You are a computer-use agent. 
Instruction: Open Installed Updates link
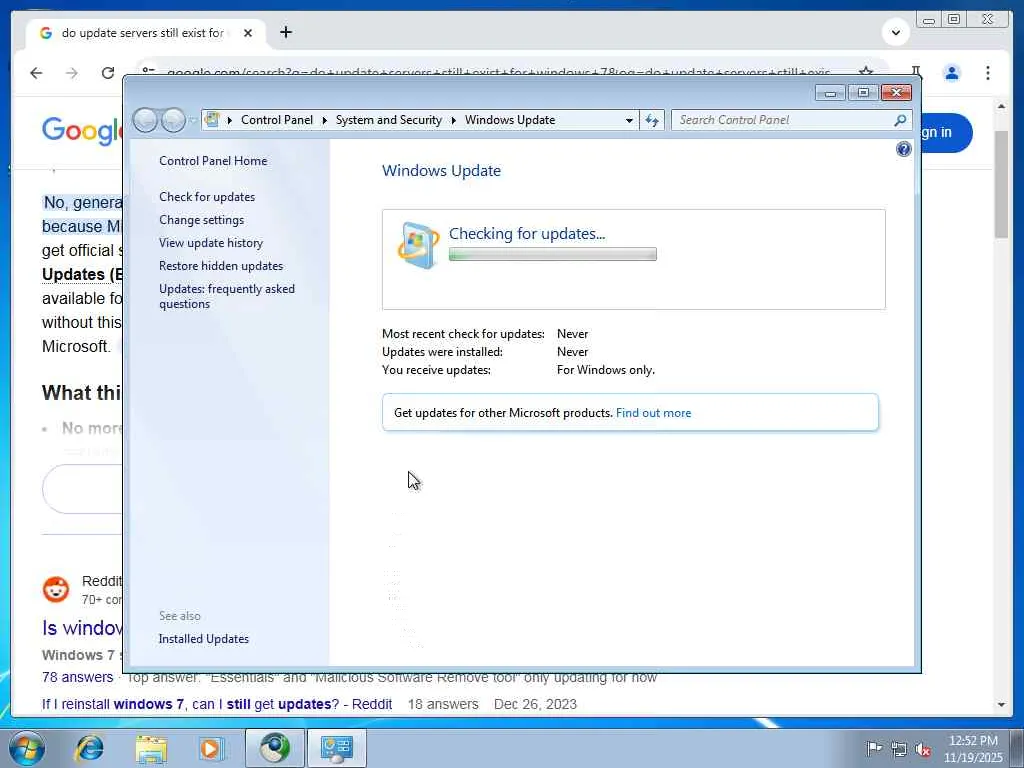(204, 639)
